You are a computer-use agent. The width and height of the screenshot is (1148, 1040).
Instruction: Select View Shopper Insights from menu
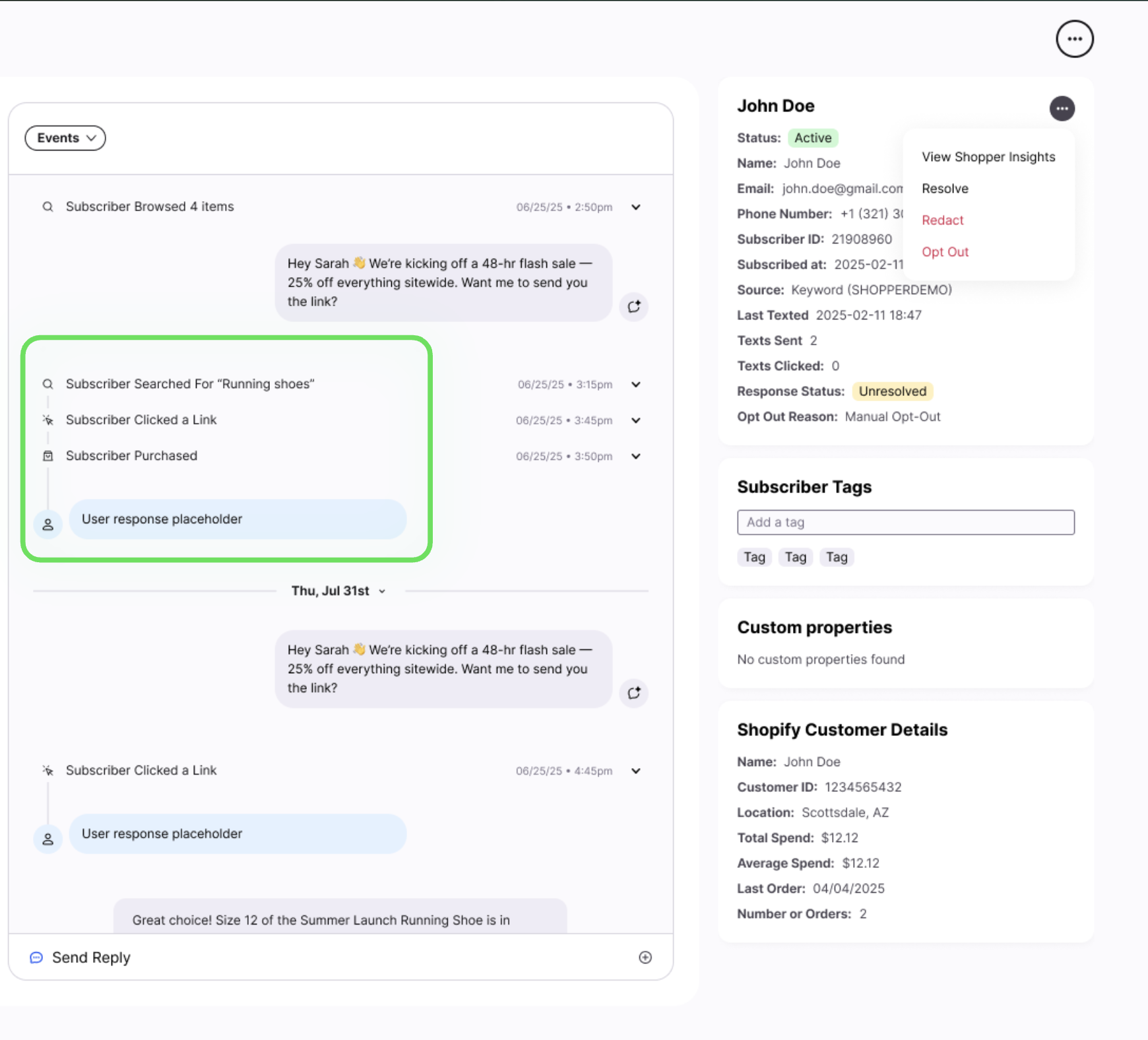(988, 157)
